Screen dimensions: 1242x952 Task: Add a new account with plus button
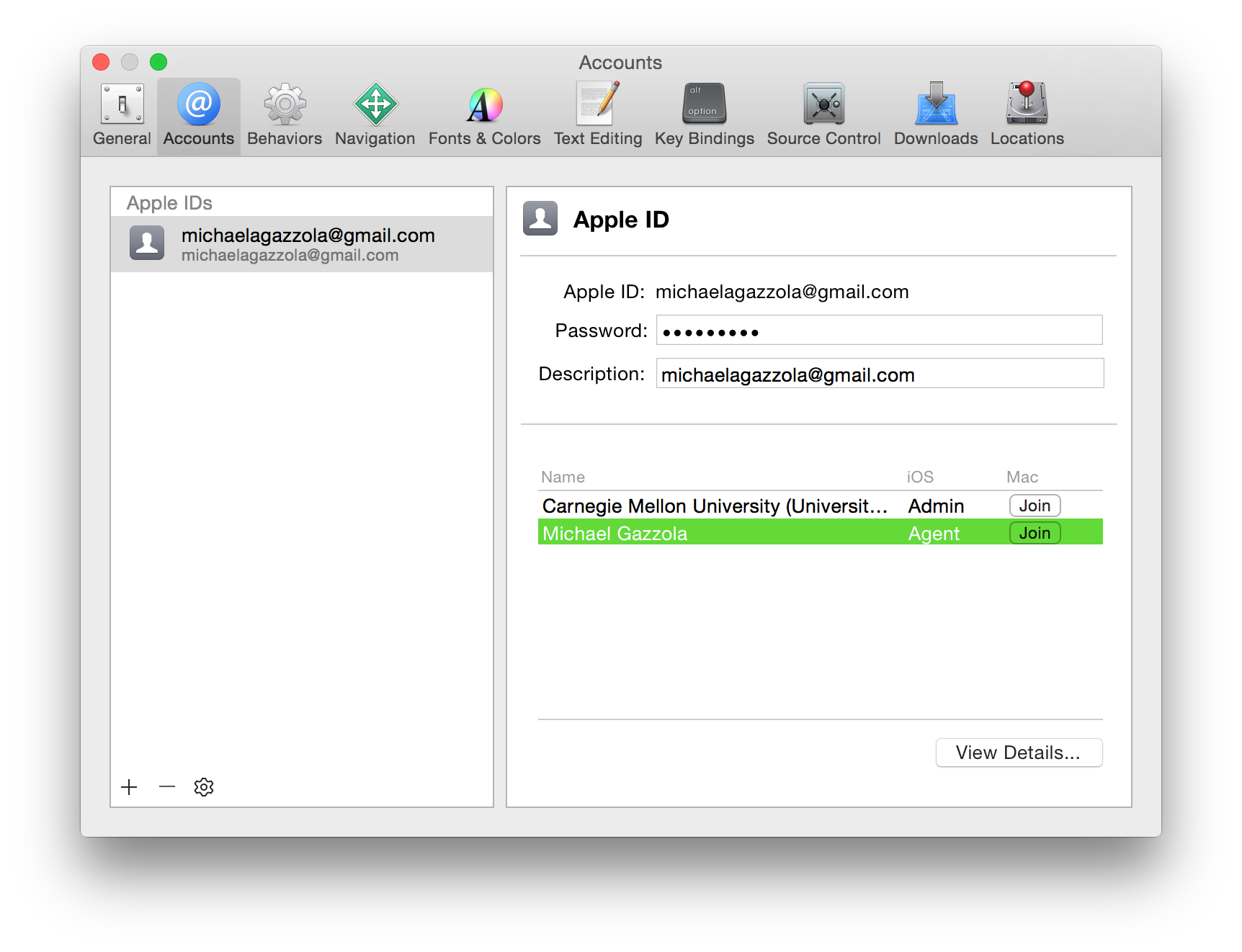click(130, 787)
